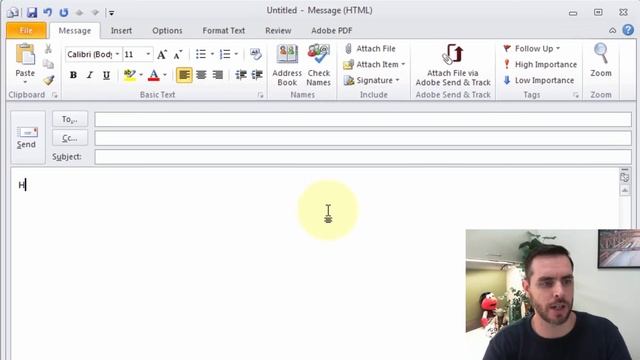Viewport: 640px width, 360px height.
Task: Open the Calibri font name dropdown
Action: (x=118, y=54)
